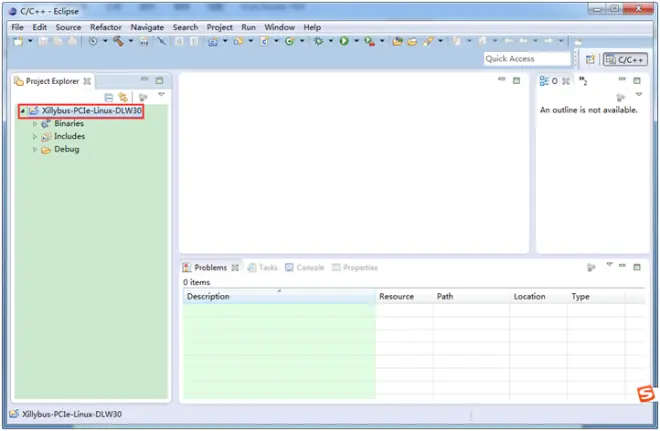Expand the Binaries tree node
This screenshot has width=660, height=431.
pyautogui.click(x=35, y=124)
